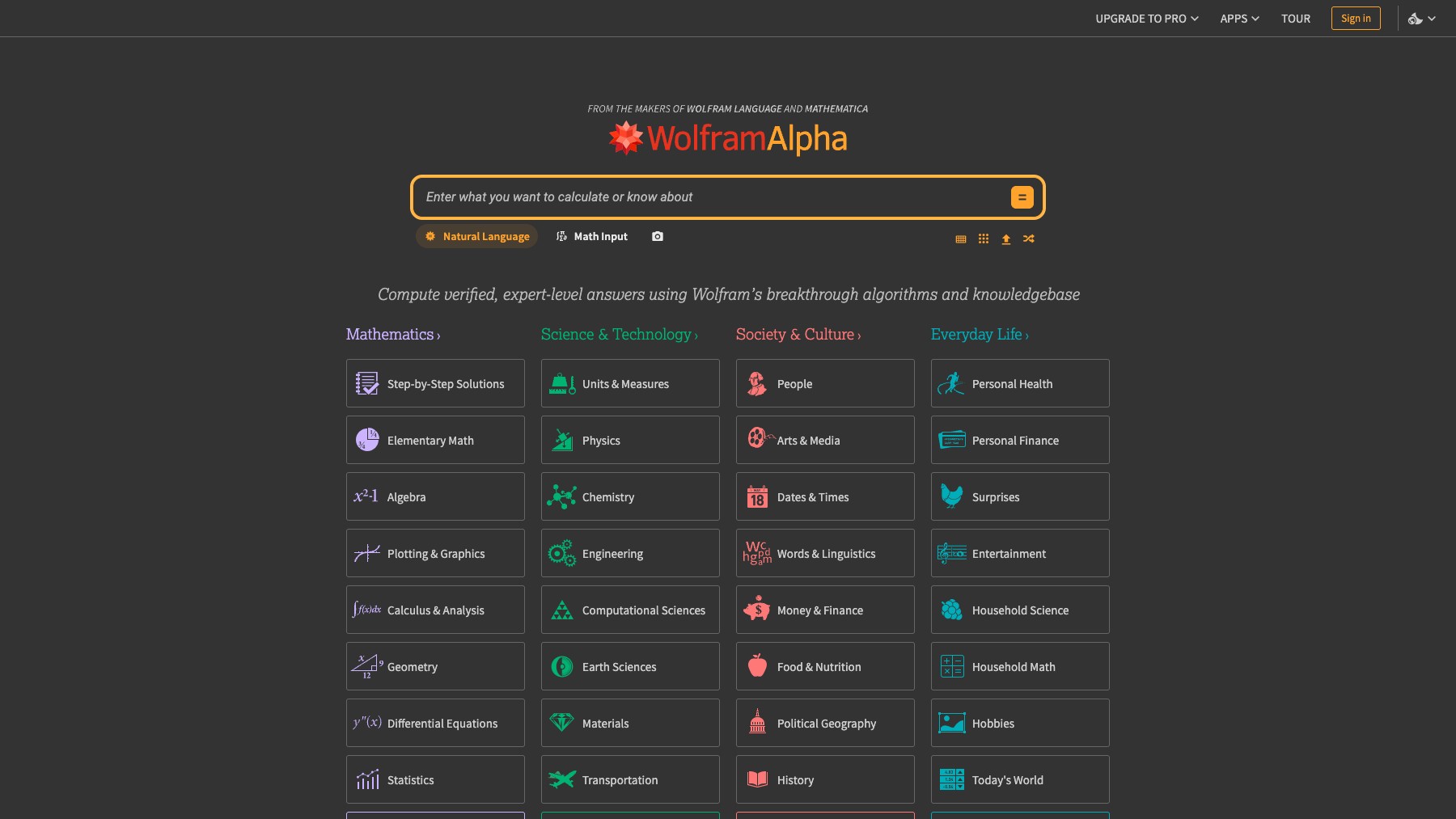Click the Engineering gears icon
The image size is (1456, 819).
coord(561,553)
